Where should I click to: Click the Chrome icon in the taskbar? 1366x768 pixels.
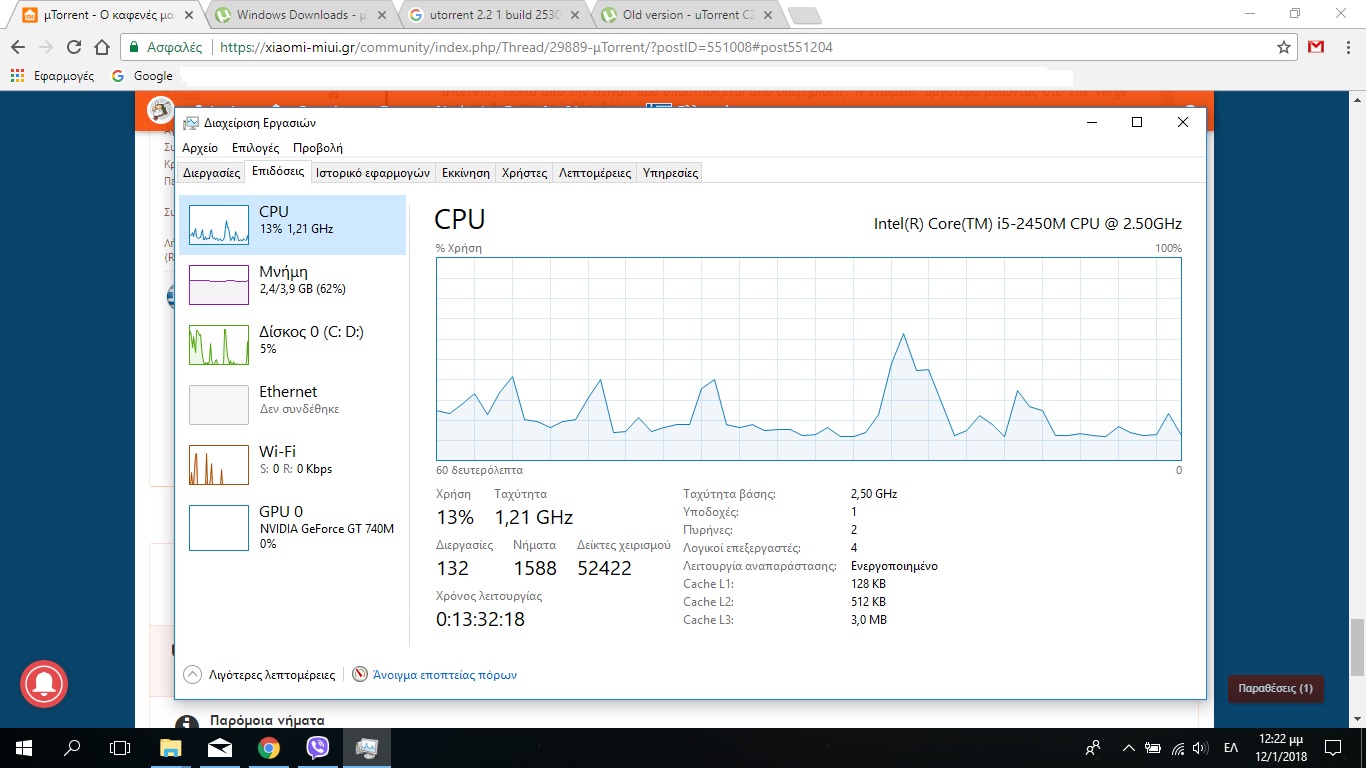269,747
